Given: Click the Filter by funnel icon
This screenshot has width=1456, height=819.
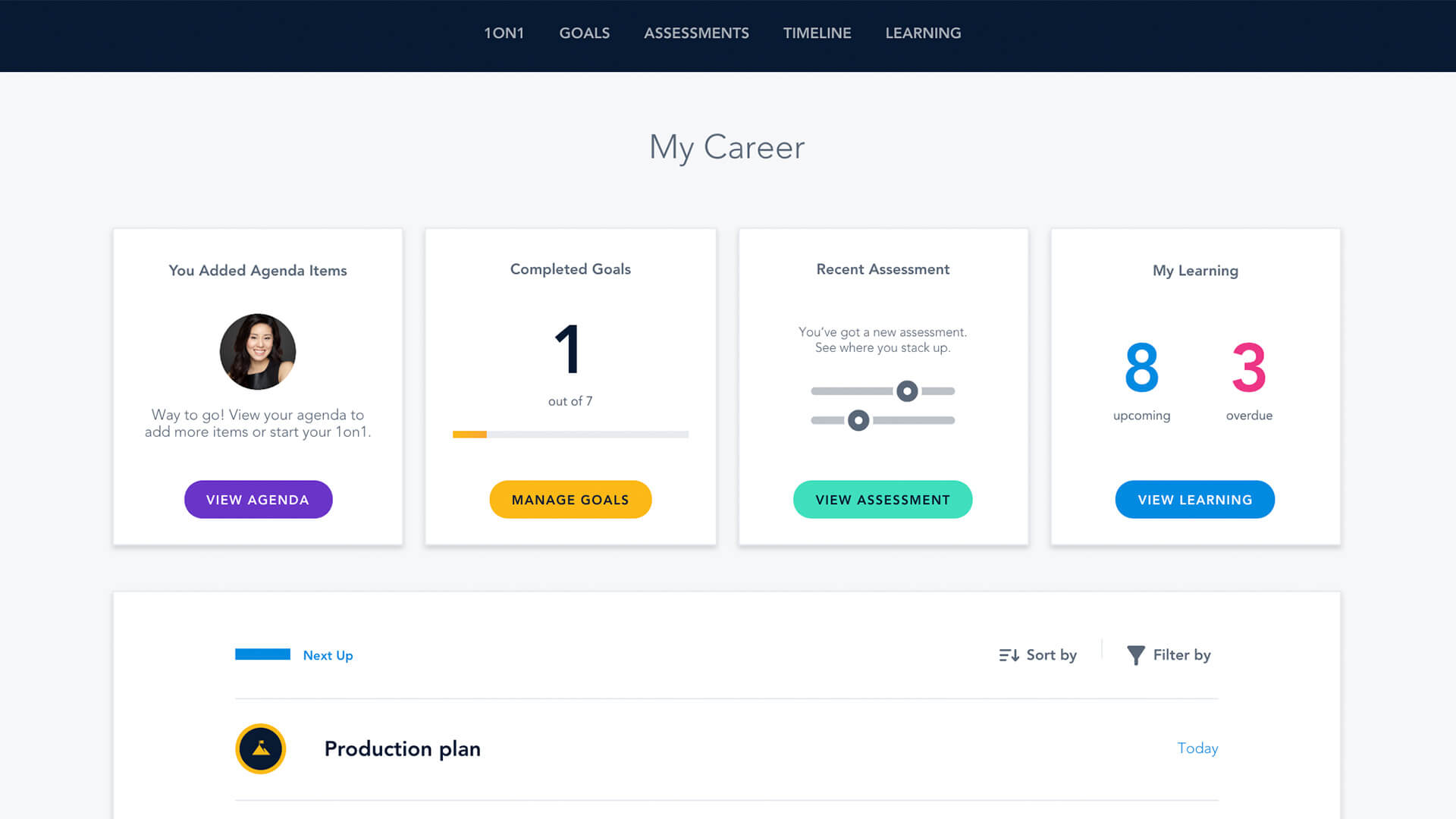Looking at the screenshot, I should [1135, 654].
